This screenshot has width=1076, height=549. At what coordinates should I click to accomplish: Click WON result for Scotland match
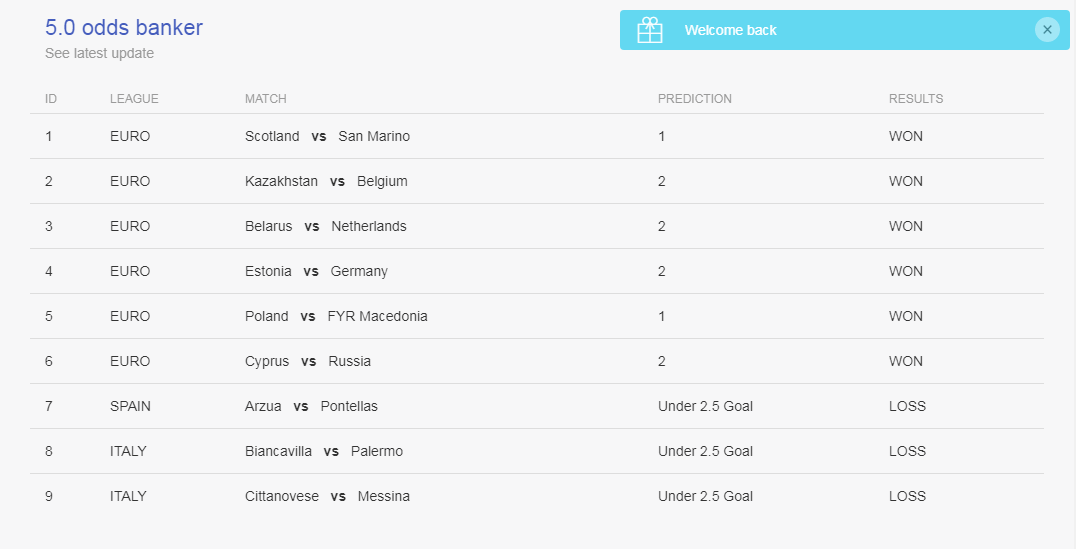coord(906,137)
